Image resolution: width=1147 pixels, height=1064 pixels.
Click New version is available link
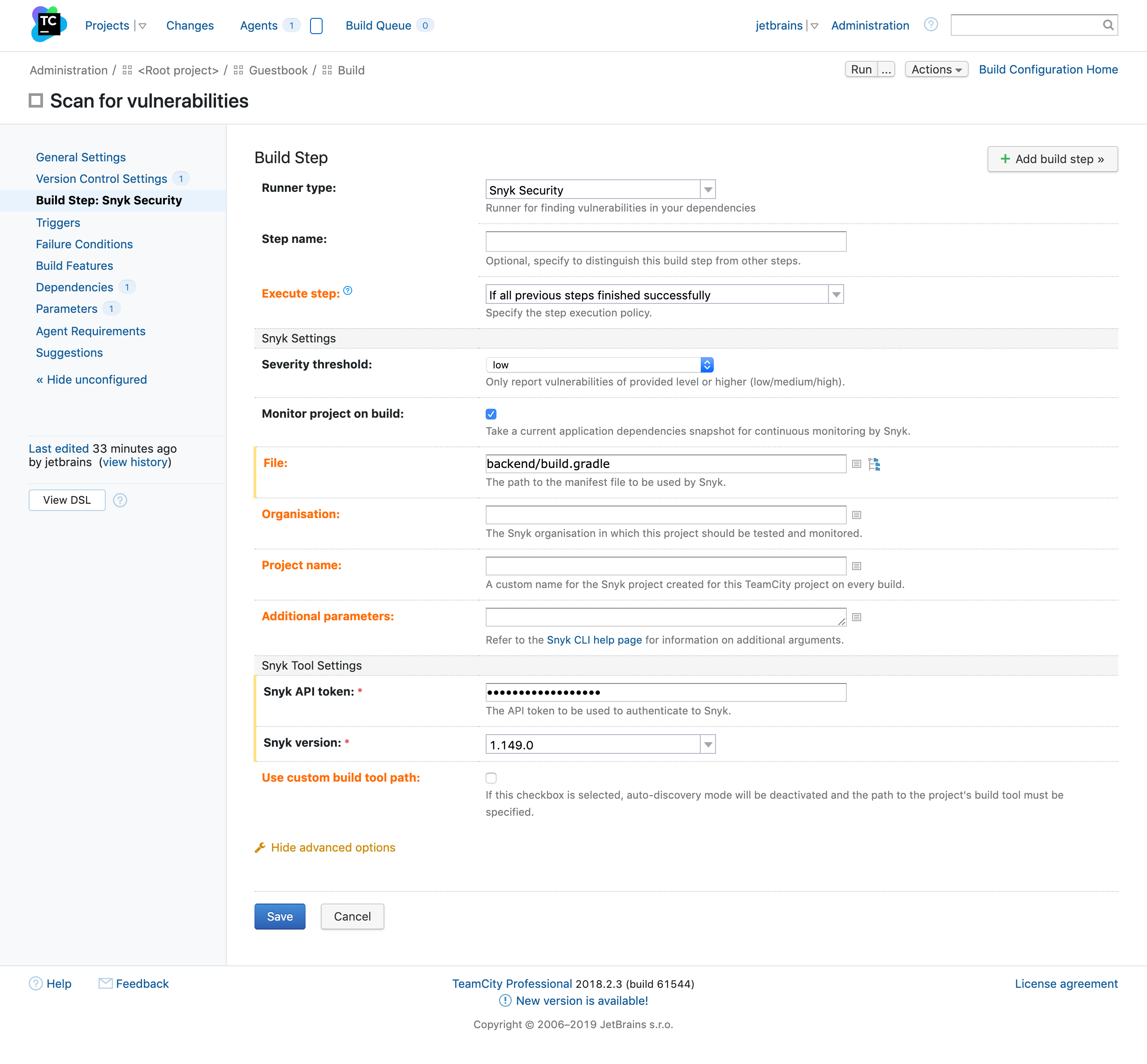(582, 1001)
